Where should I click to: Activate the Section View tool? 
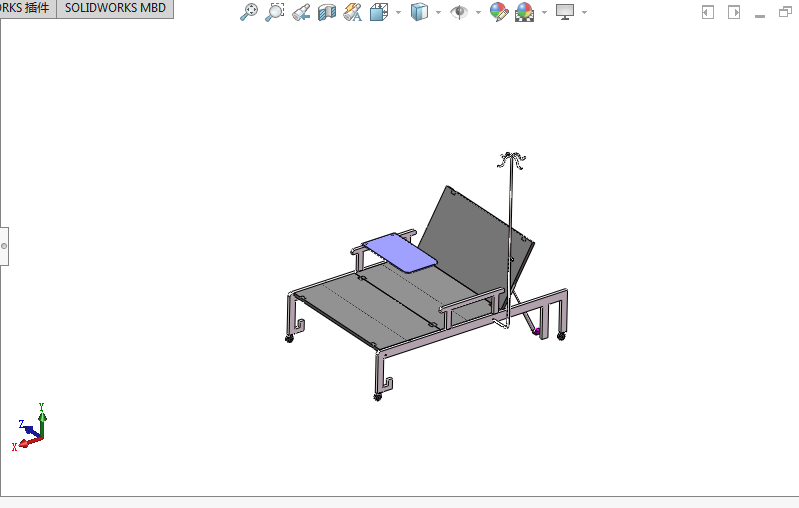[x=327, y=12]
